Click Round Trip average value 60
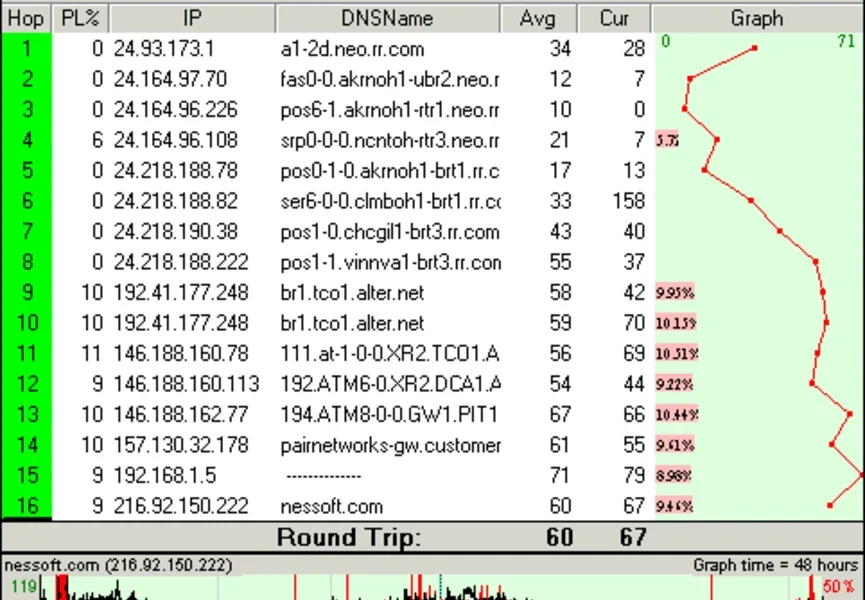865x600 pixels. tap(559, 537)
